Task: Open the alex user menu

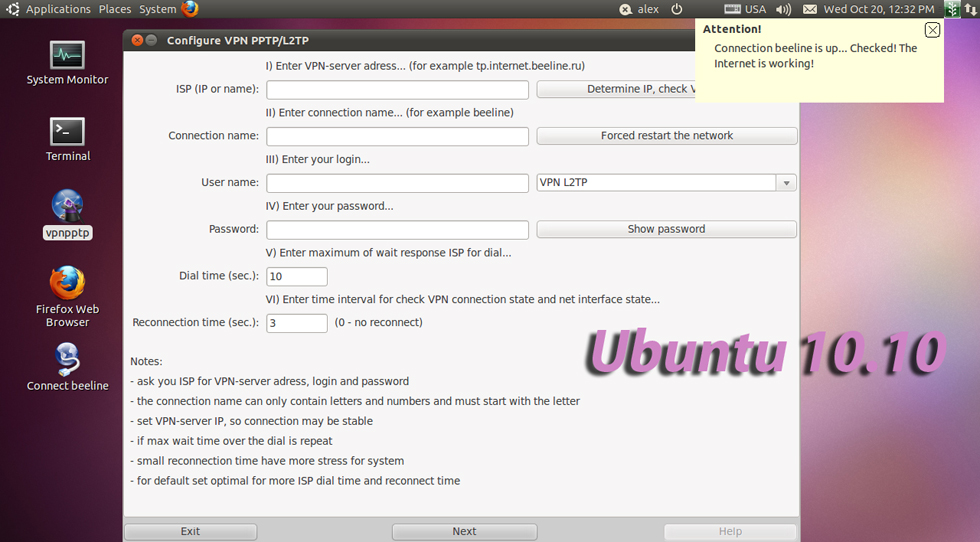Action: pos(648,9)
